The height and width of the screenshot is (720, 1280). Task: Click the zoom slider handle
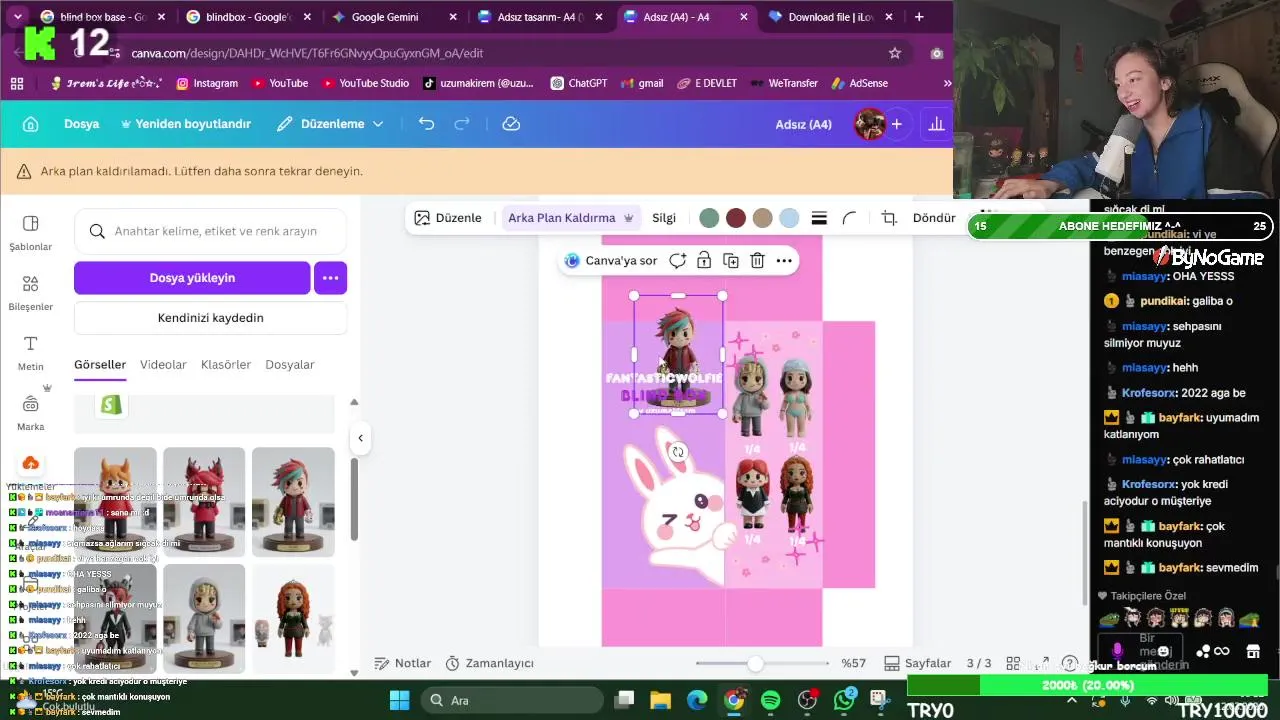(756, 663)
